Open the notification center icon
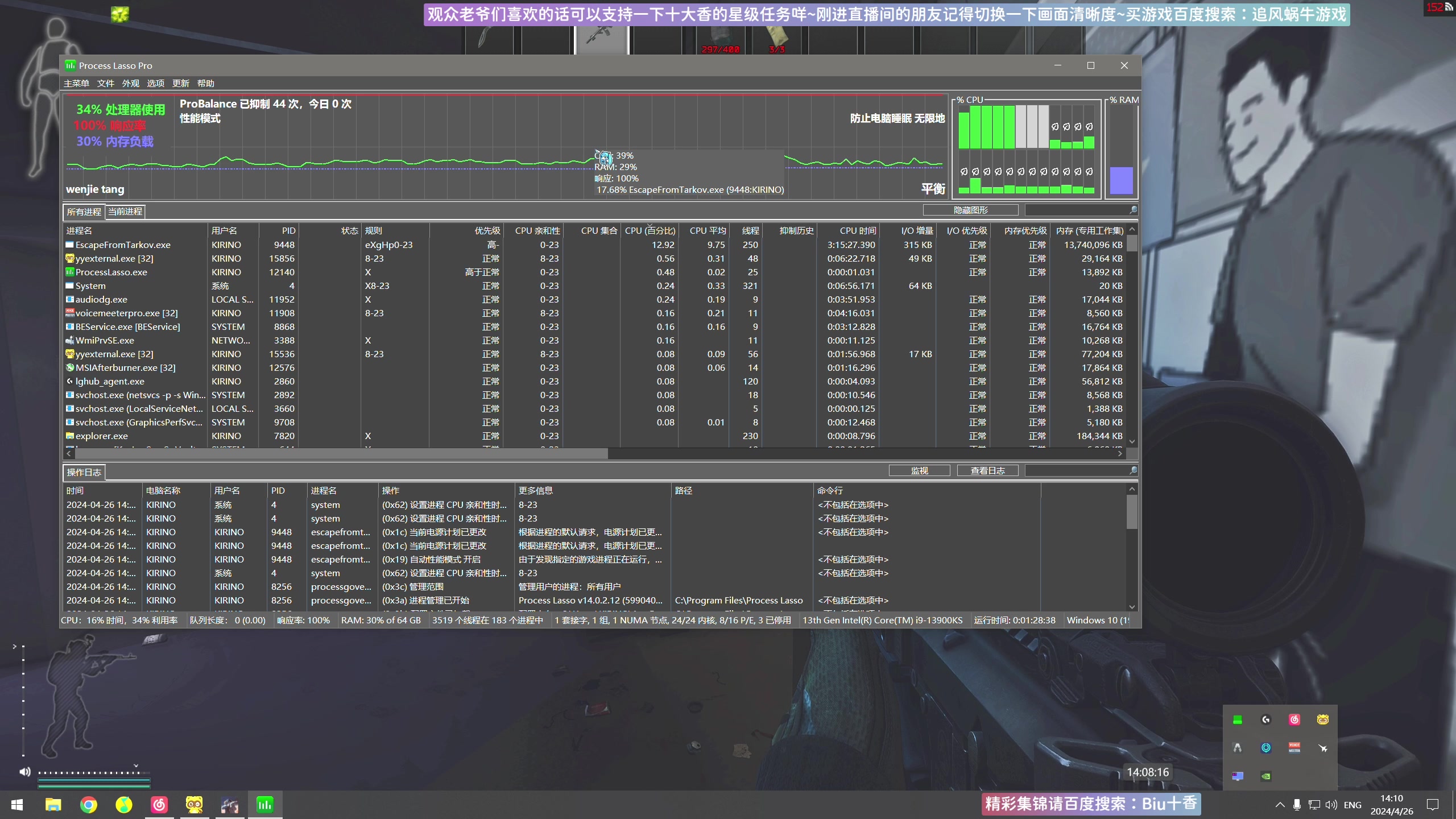 1433,805
